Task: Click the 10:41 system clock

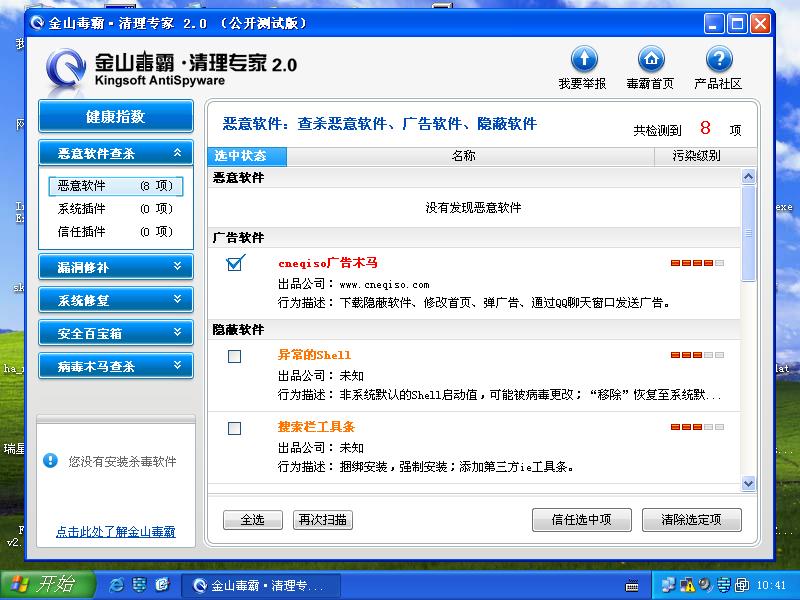Action: click(x=771, y=585)
